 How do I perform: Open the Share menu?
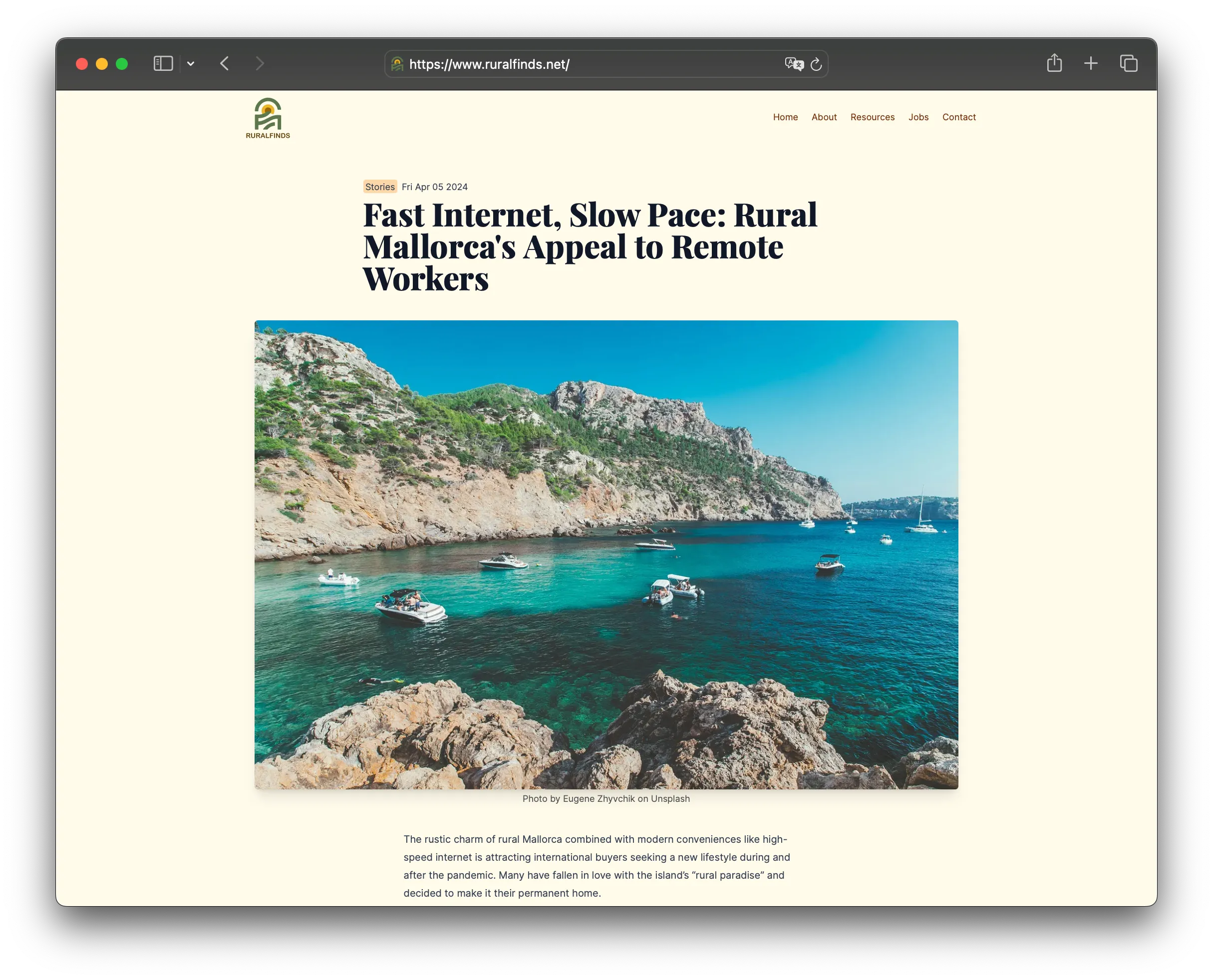tap(1055, 63)
